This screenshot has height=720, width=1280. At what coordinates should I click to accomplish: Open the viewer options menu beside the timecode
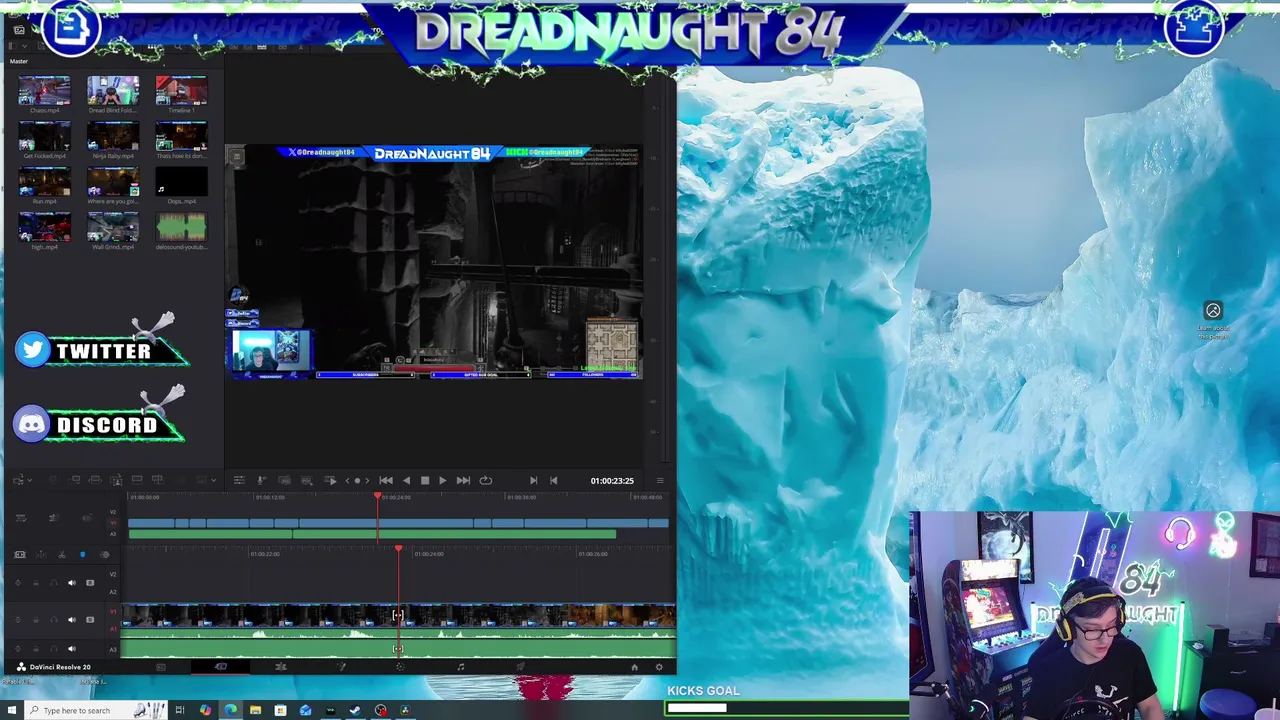click(660, 480)
